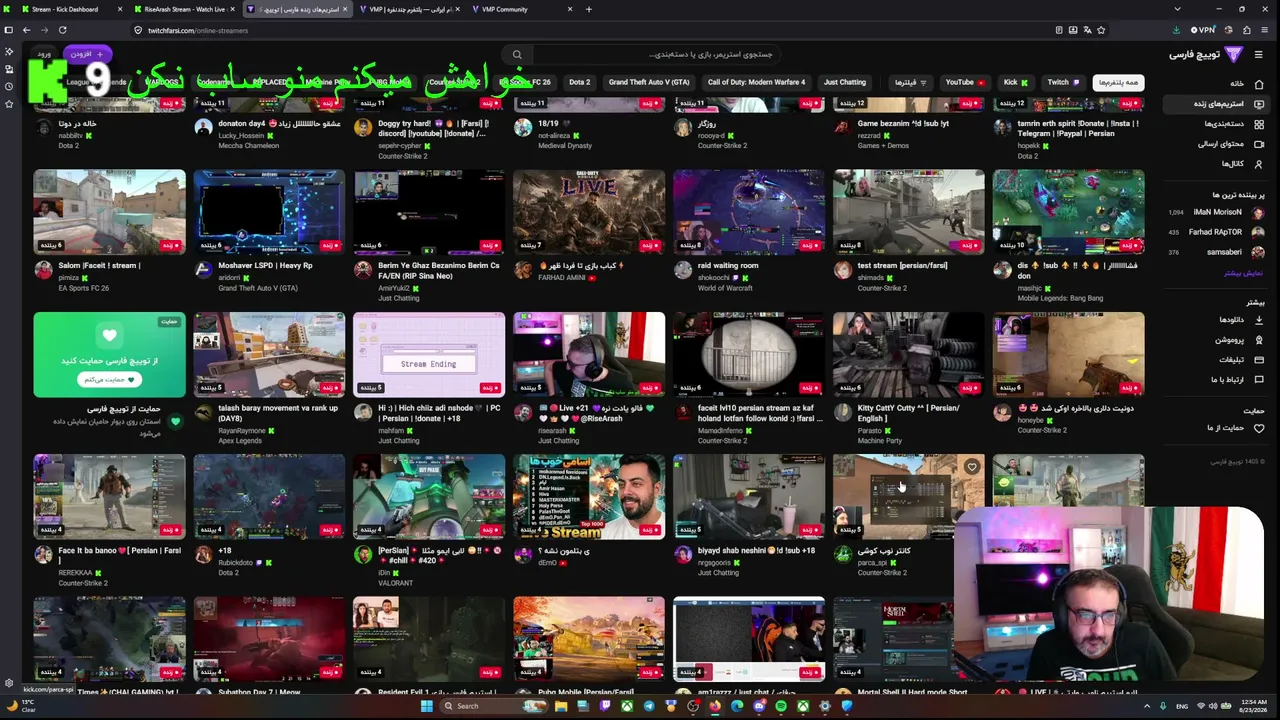Open the test stream thumbnail by shimads
1280x720 pixels.
[909, 212]
